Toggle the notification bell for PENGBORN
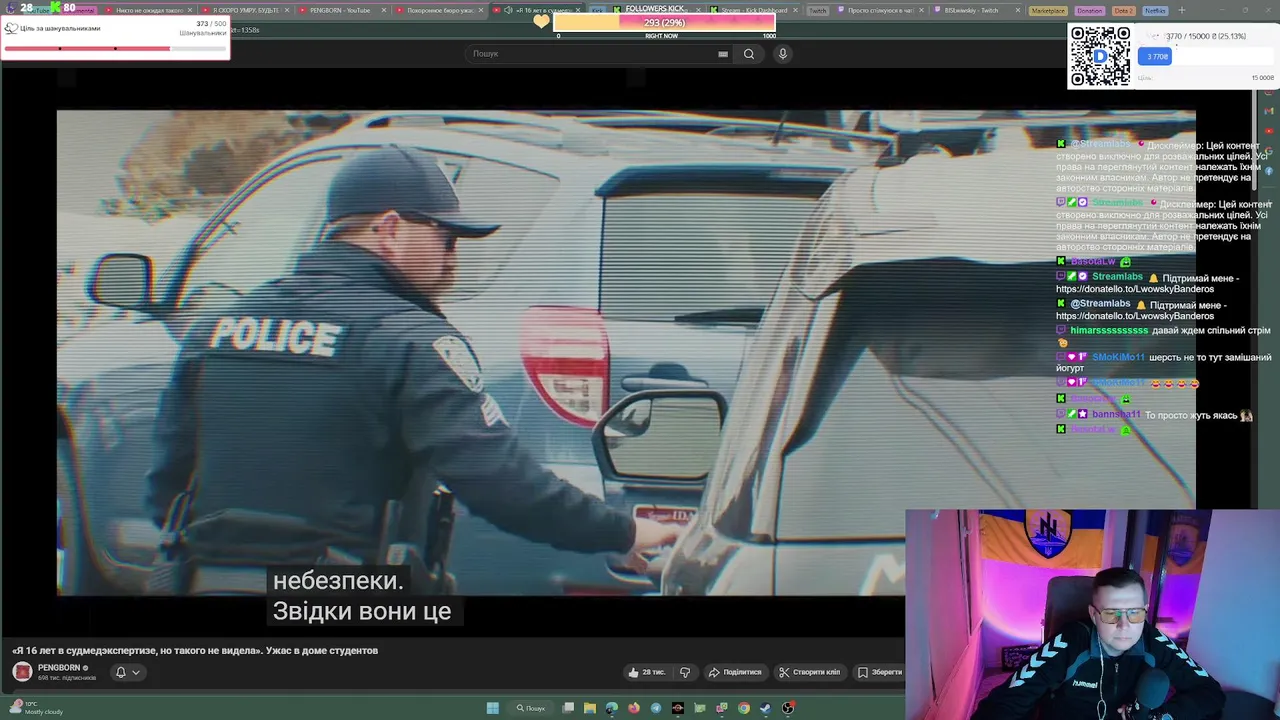1280x720 pixels. pos(121,672)
